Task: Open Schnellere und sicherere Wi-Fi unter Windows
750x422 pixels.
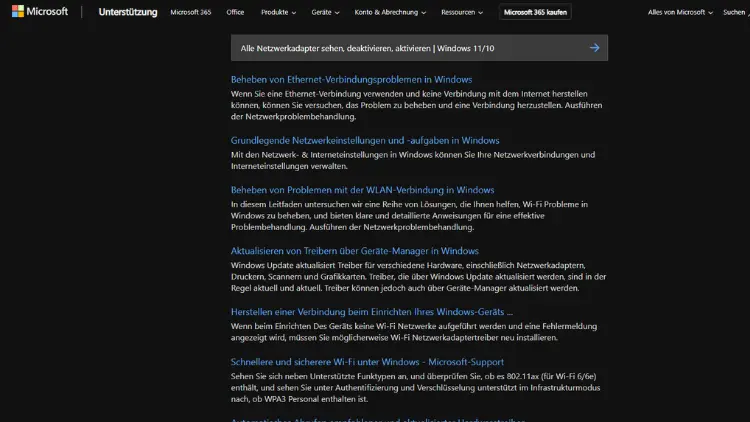Action: pyautogui.click(x=367, y=362)
